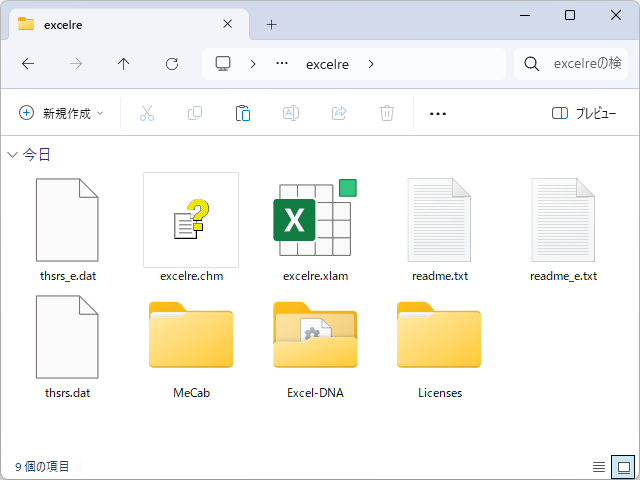
Task: Select the excelre.chm help file icon
Action: 191,220
